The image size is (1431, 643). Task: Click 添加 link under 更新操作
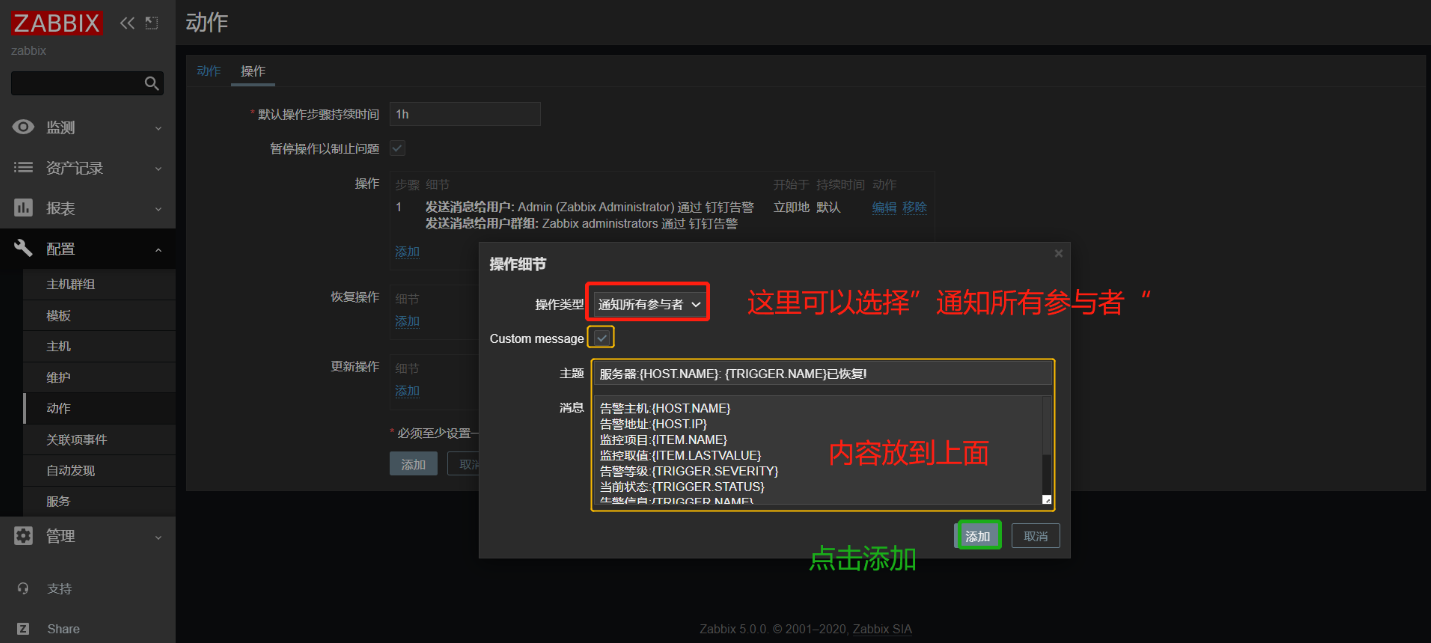pos(407,390)
